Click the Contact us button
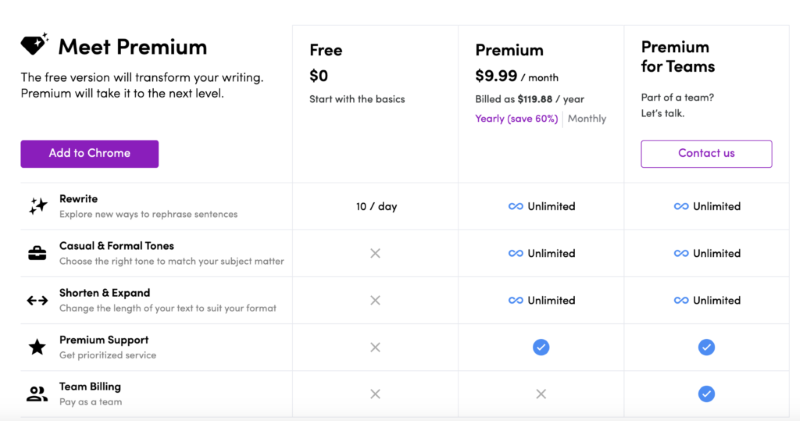 coord(706,154)
